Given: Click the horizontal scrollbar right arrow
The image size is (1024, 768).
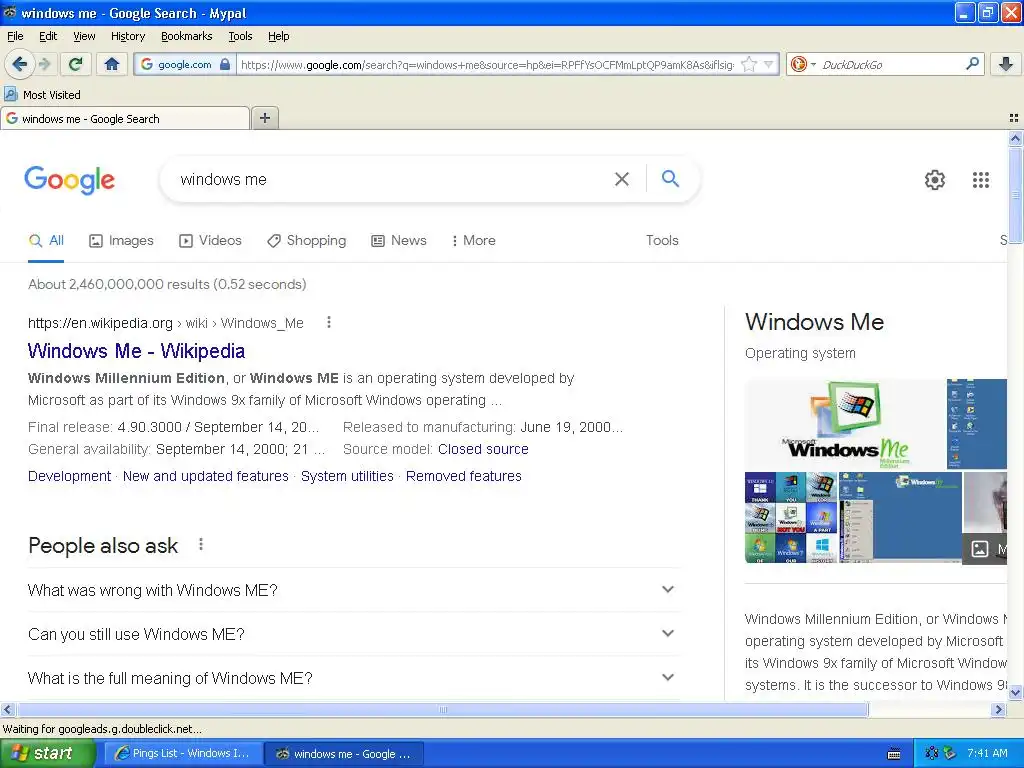Looking at the screenshot, I should (998, 709).
